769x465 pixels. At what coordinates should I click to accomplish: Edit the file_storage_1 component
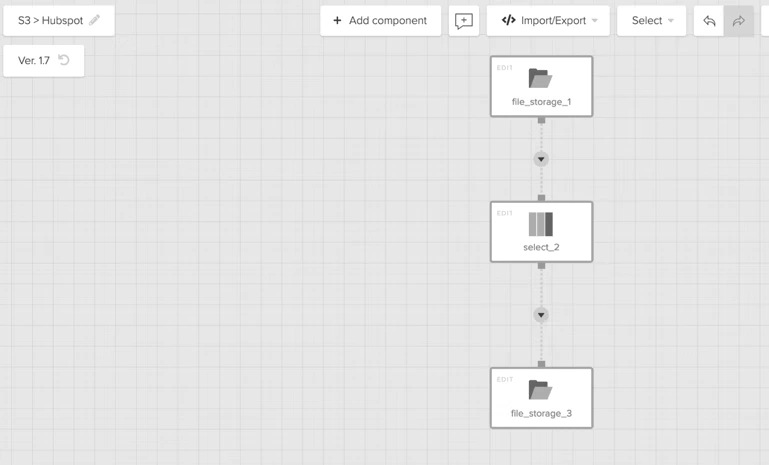click(505, 68)
